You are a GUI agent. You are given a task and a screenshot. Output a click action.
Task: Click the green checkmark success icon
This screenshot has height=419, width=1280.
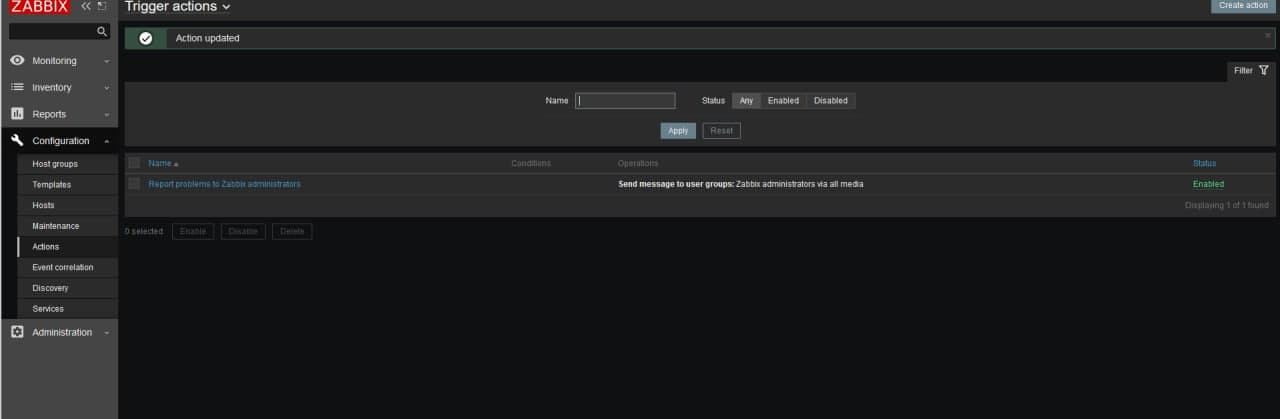pyautogui.click(x=146, y=38)
